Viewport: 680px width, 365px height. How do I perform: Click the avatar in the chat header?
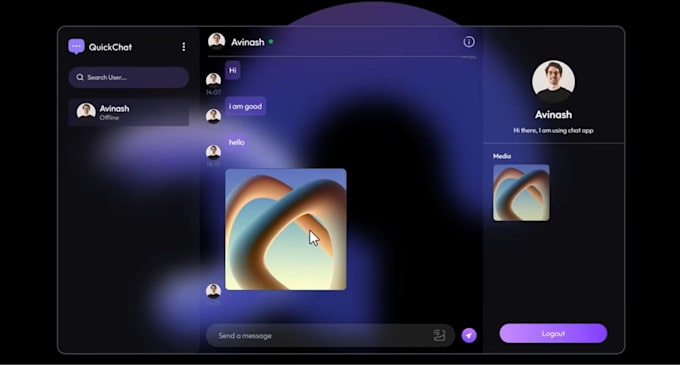point(216,42)
